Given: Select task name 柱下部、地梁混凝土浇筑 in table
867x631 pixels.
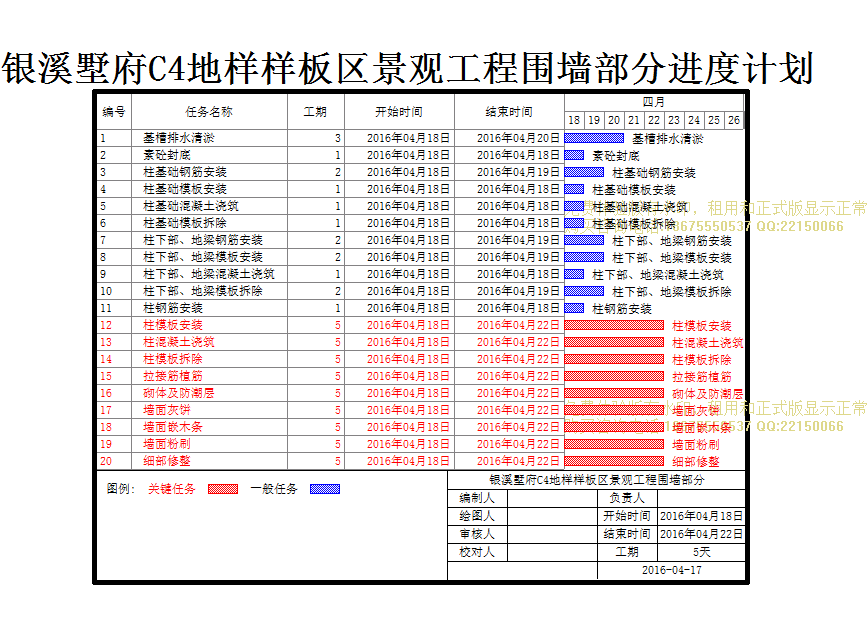Looking at the screenshot, I should [208, 274].
